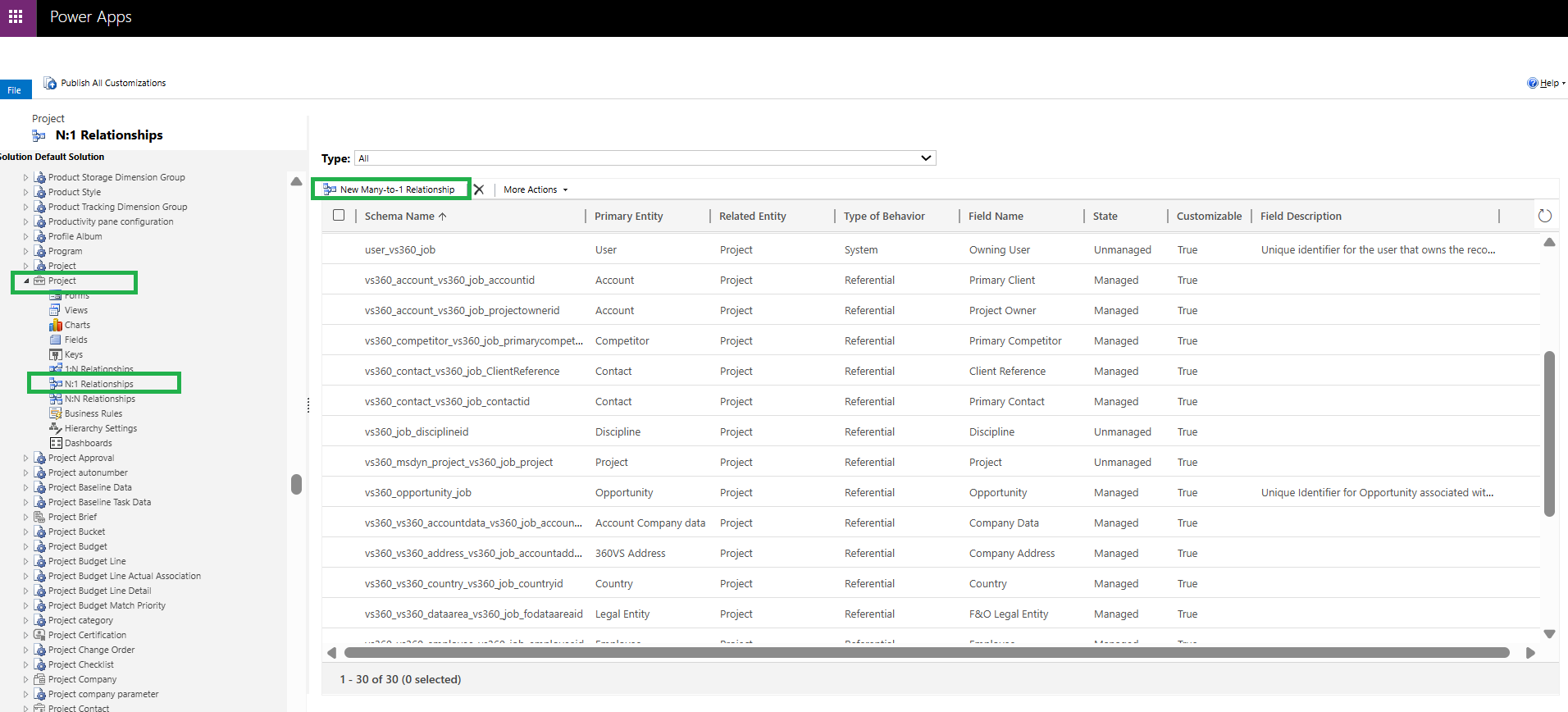Viewport: 1568px width, 712px height.
Task: Click the Project Approval entity icon
Action: (x=39, y=458)
